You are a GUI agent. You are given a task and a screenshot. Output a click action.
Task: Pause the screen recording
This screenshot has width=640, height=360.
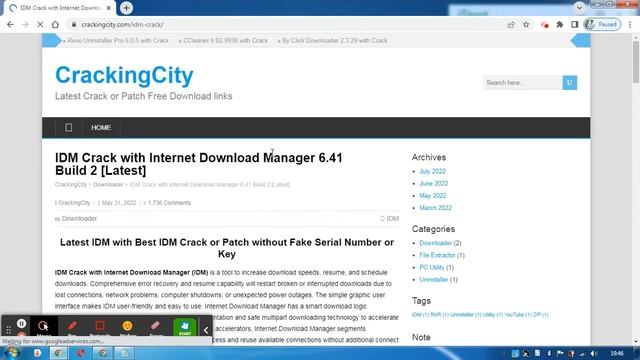[22, 324]
